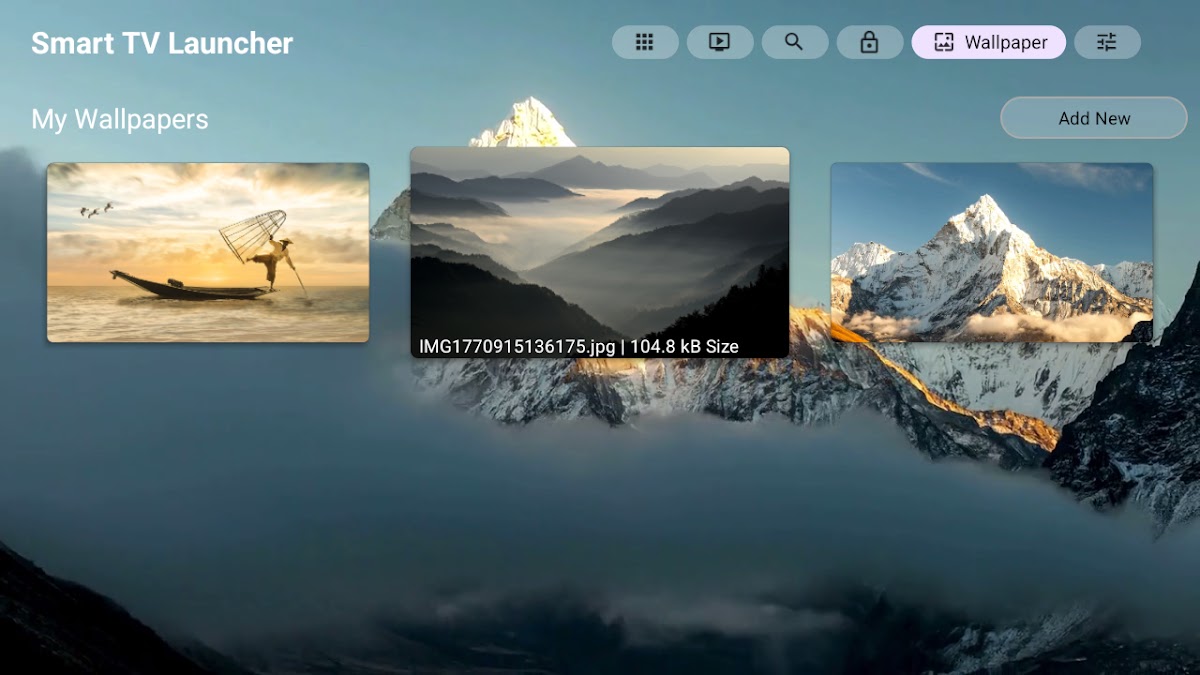
Task: Open the padlock icon in top bar
Action: coord(869,42)
